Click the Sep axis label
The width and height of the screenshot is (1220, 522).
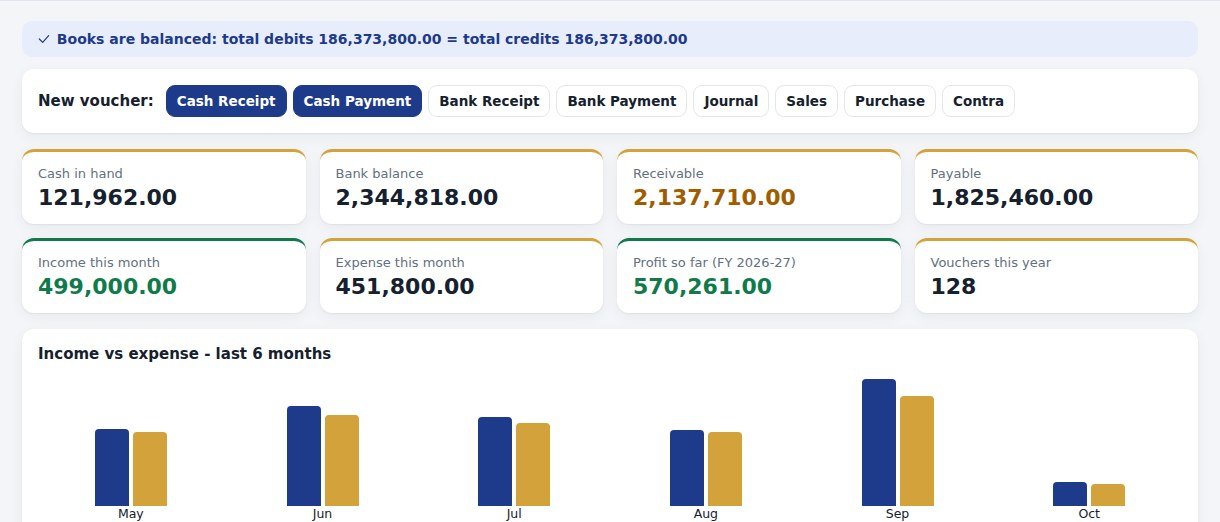(x=897, y=514)
